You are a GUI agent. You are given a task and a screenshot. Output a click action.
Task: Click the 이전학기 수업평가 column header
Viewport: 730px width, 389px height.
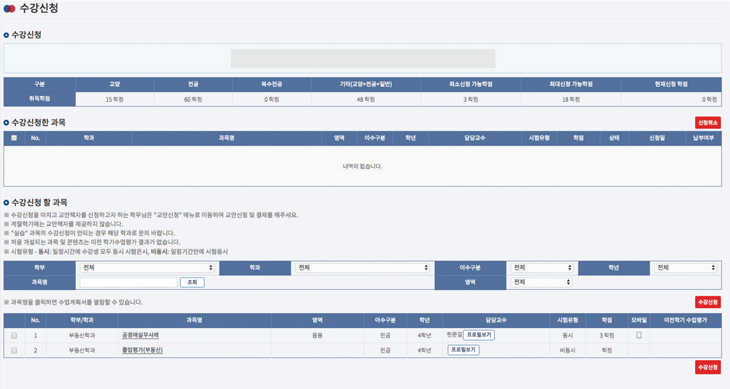(x=685, y=320)
